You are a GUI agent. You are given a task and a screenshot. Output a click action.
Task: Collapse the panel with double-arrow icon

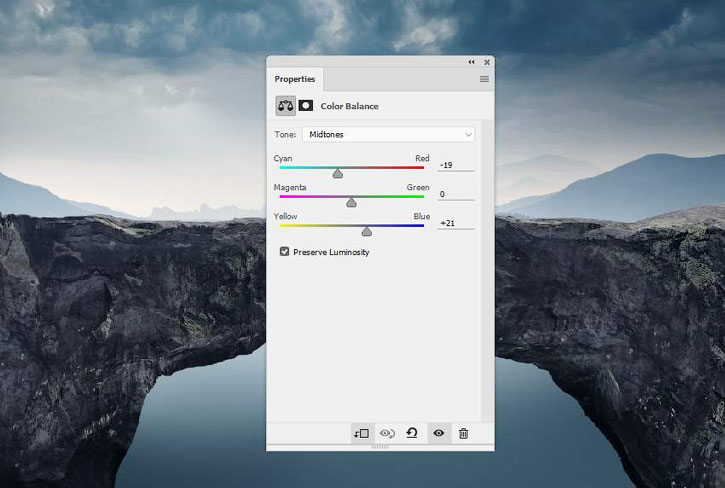[471, 62]
